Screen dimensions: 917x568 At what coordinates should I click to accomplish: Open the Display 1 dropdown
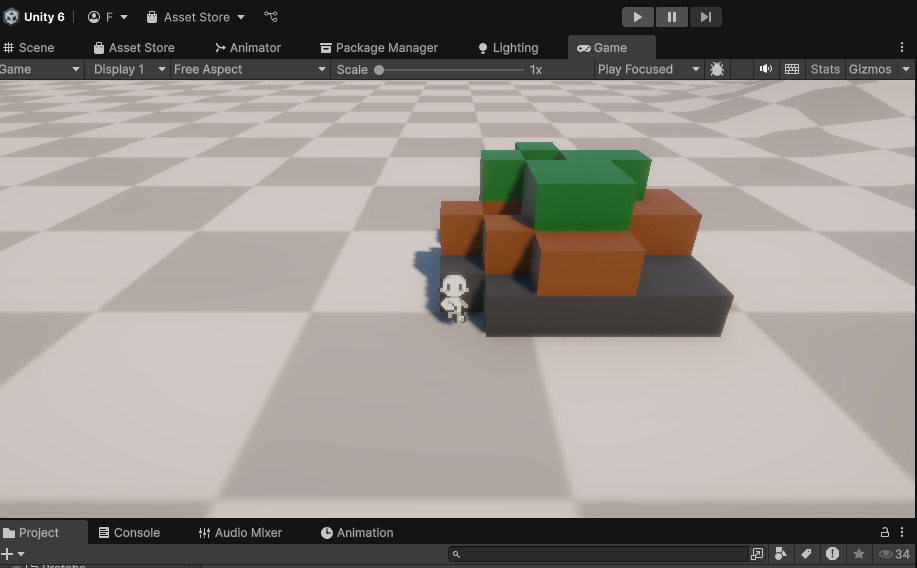[129, 69]
